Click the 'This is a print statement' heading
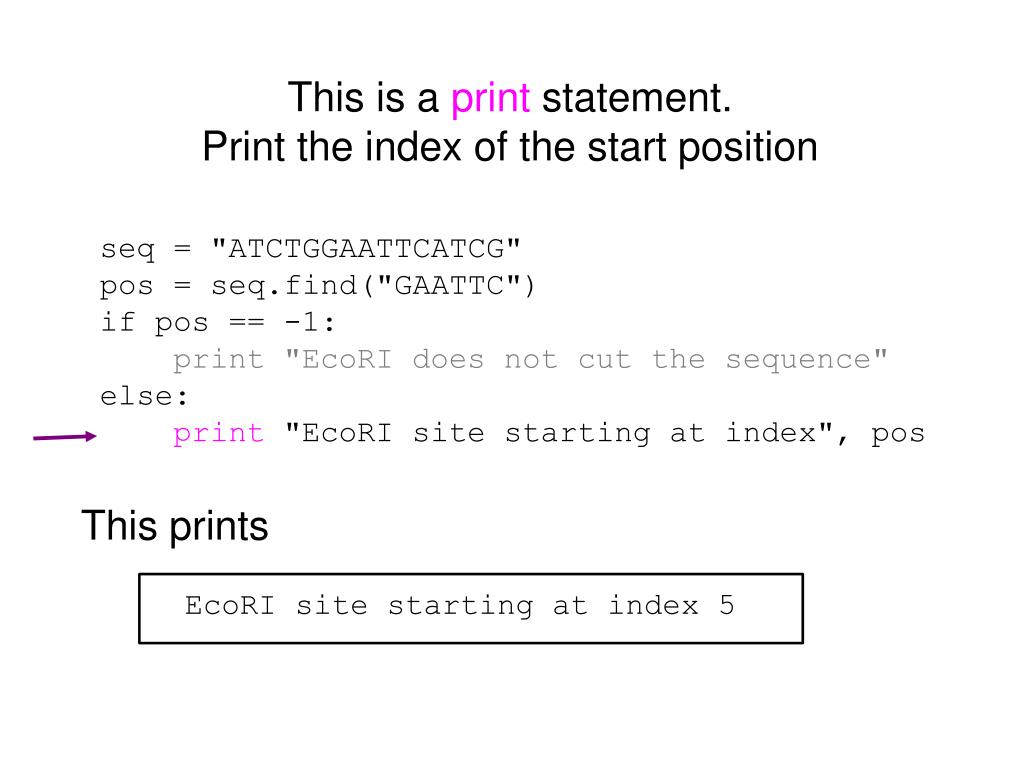Viewport: 1023px width, 767px height. (510, 98)
